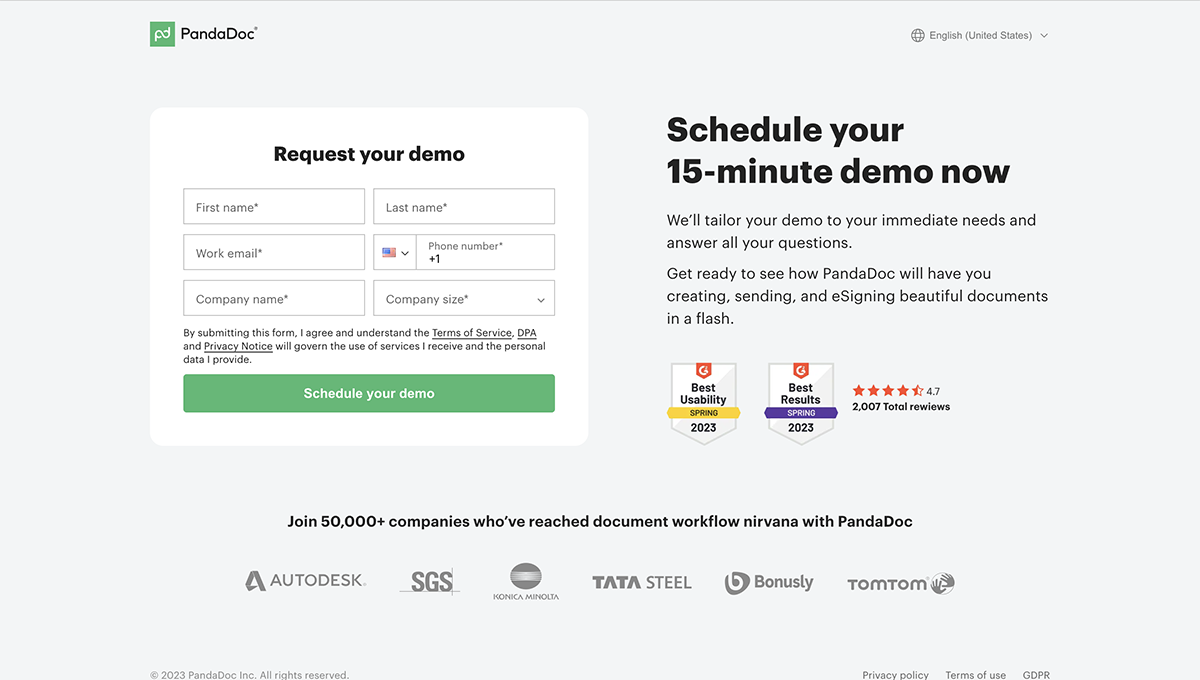Click the PandaDoc logo icon
The width and height of the screenshot is (1200, 680).
pyautogui.click(x=163, y=34)
